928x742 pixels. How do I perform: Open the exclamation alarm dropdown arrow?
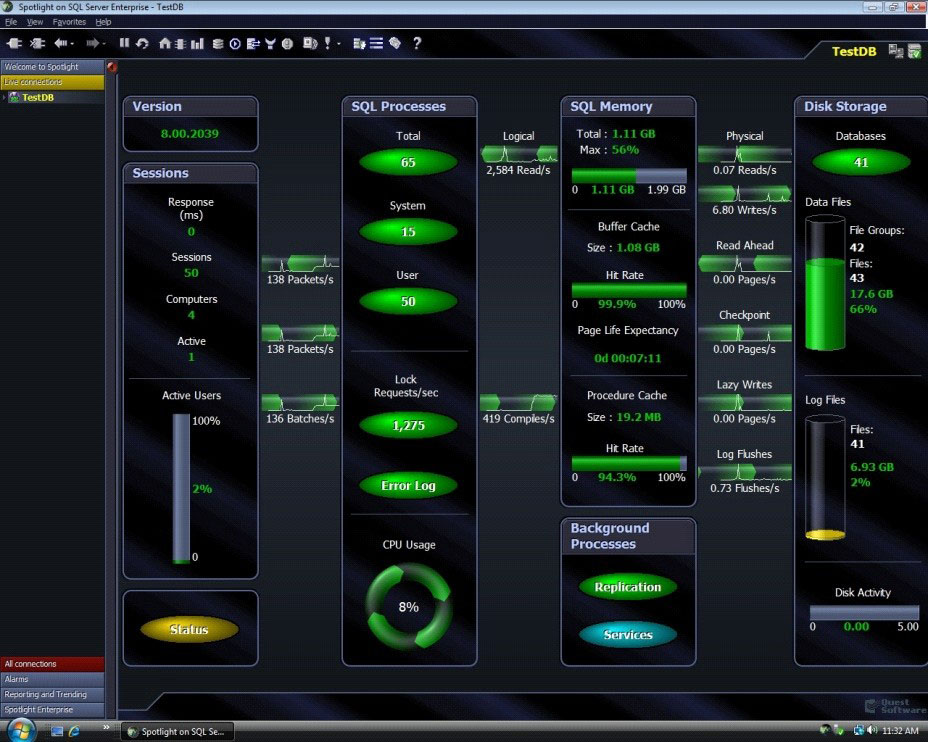pos(338,44)
